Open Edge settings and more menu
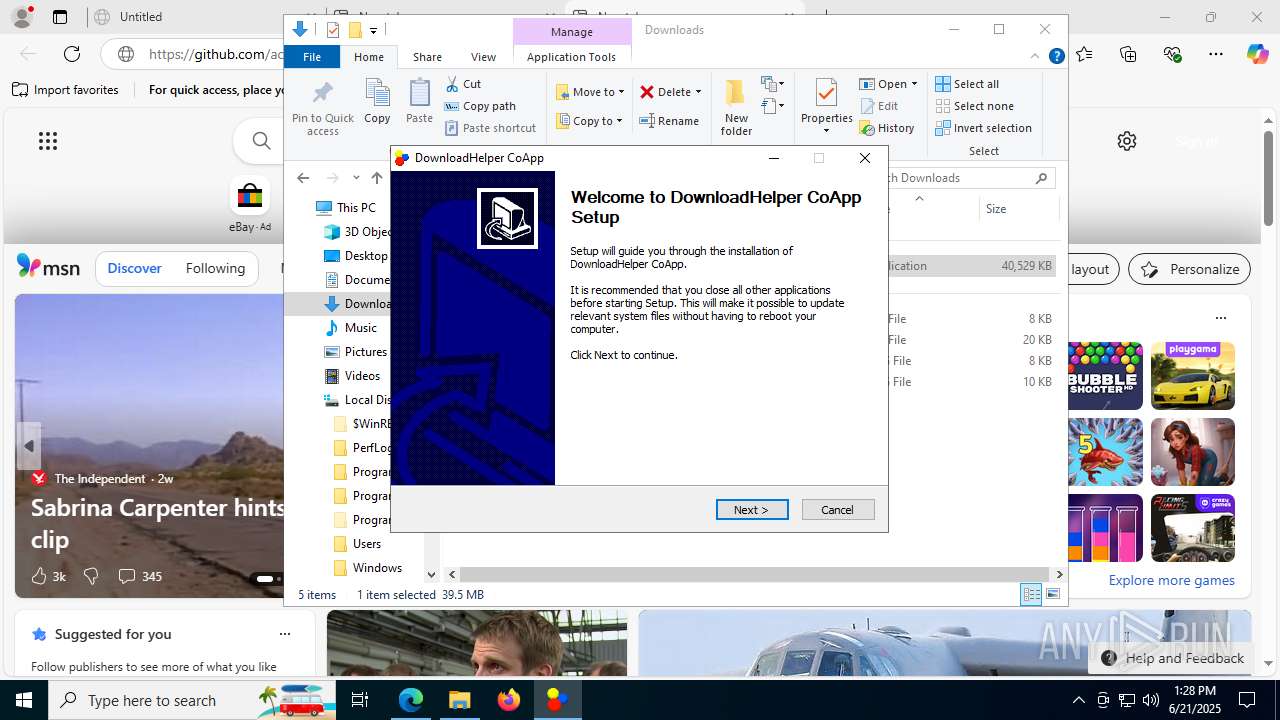1280x720 pixels. (x=1215, y=54)
